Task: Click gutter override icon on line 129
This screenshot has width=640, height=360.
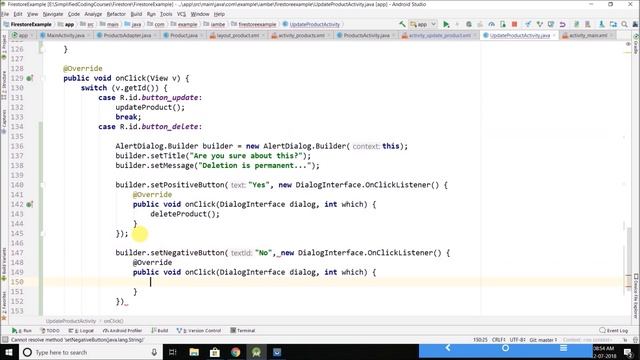Action: 29,78
